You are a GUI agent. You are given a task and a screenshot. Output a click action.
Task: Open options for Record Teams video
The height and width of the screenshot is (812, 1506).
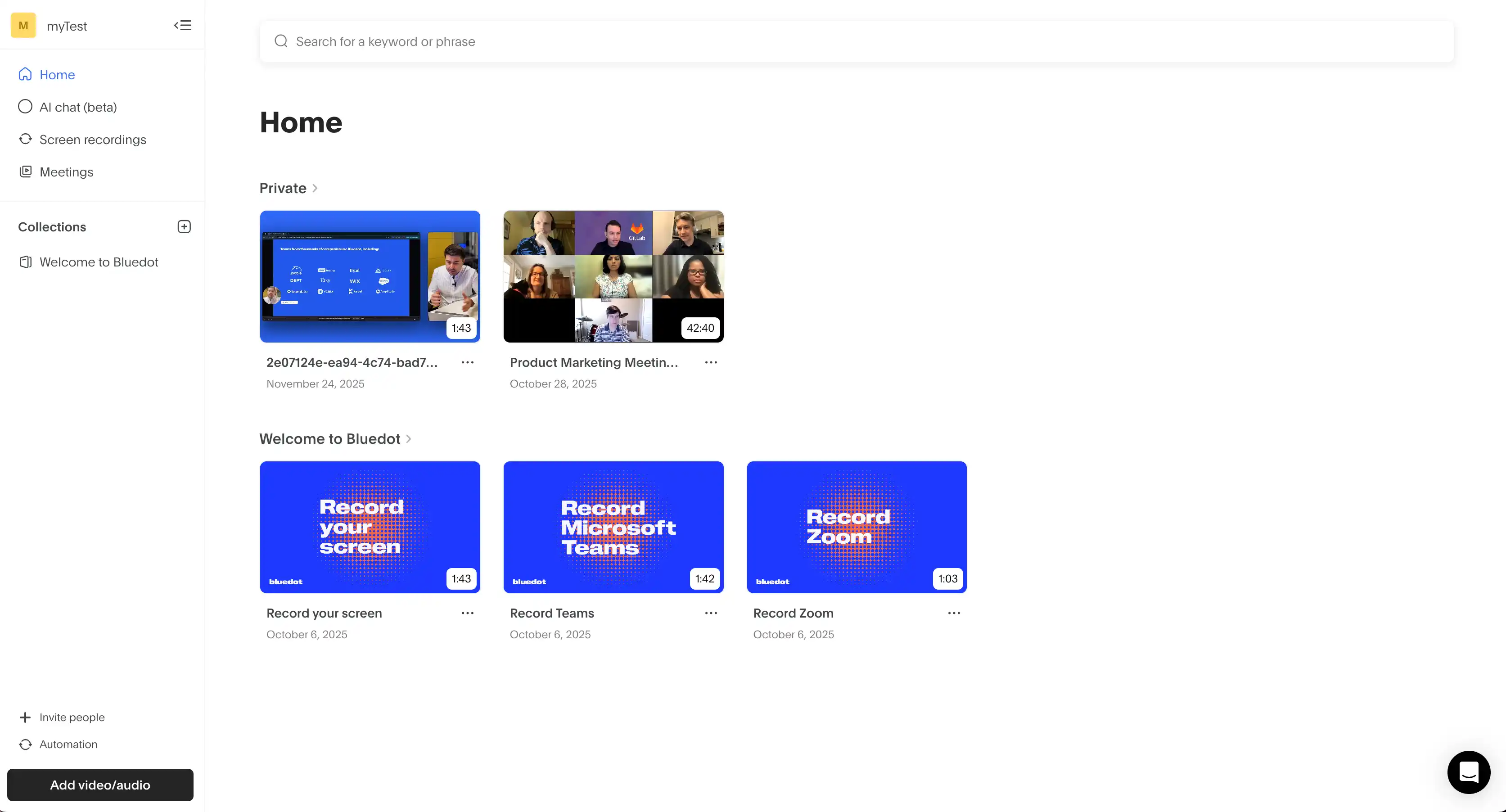coord(710,613)
